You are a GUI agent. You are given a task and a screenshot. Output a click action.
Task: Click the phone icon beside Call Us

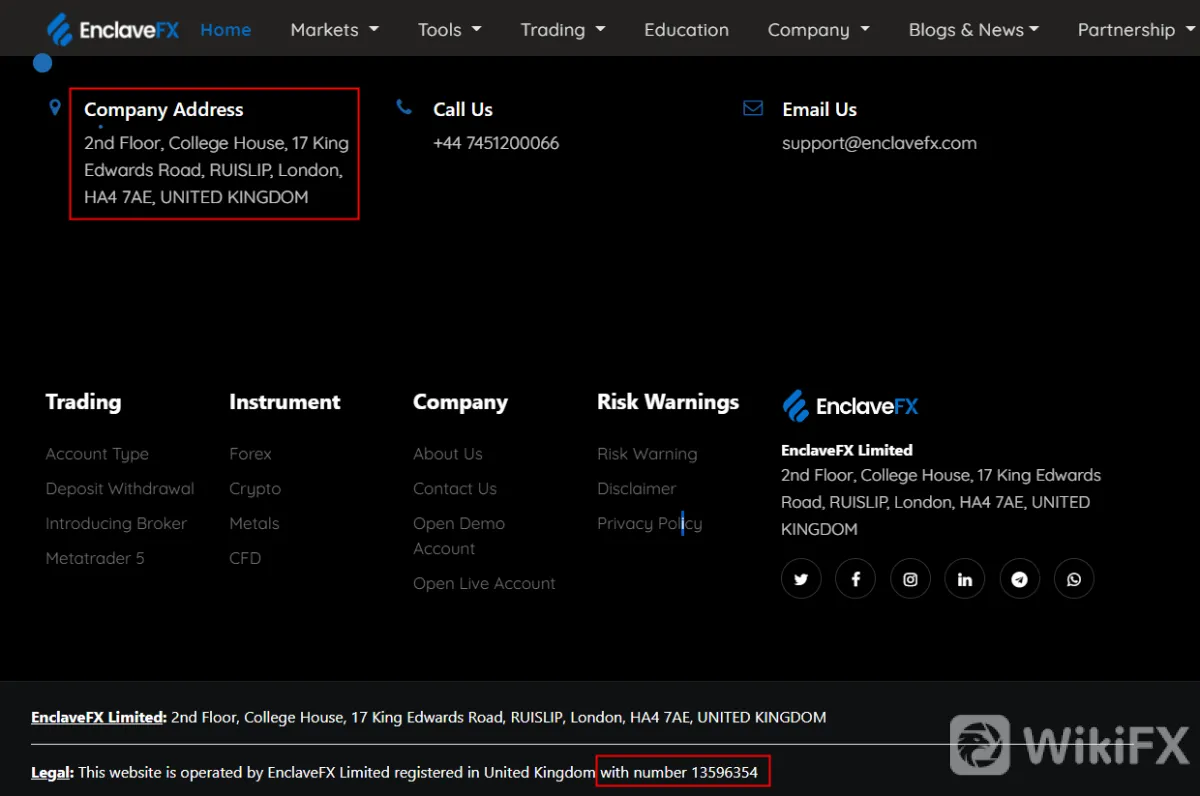click(x=404, y=107)
